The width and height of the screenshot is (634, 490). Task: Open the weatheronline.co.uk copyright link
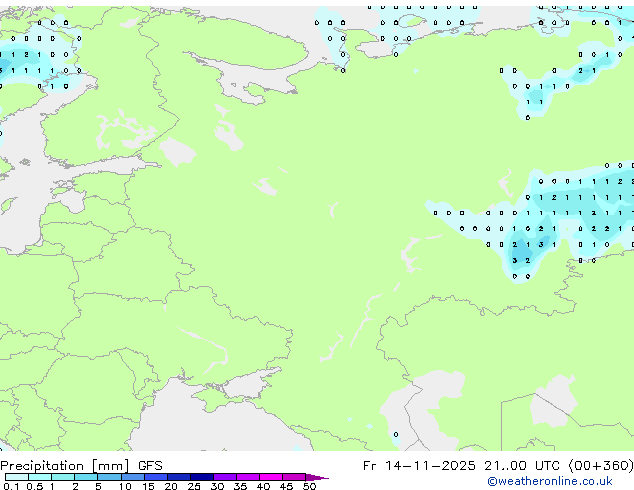550,481
